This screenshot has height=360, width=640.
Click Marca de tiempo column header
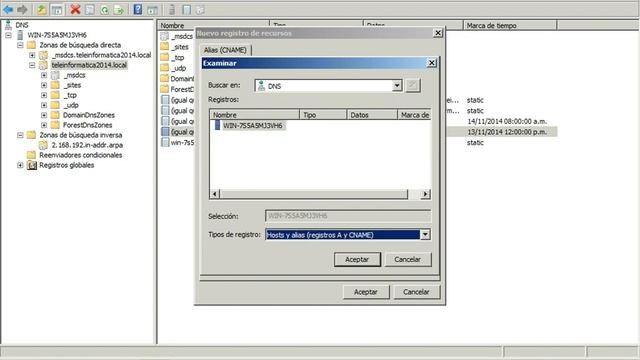pos(510,25)
